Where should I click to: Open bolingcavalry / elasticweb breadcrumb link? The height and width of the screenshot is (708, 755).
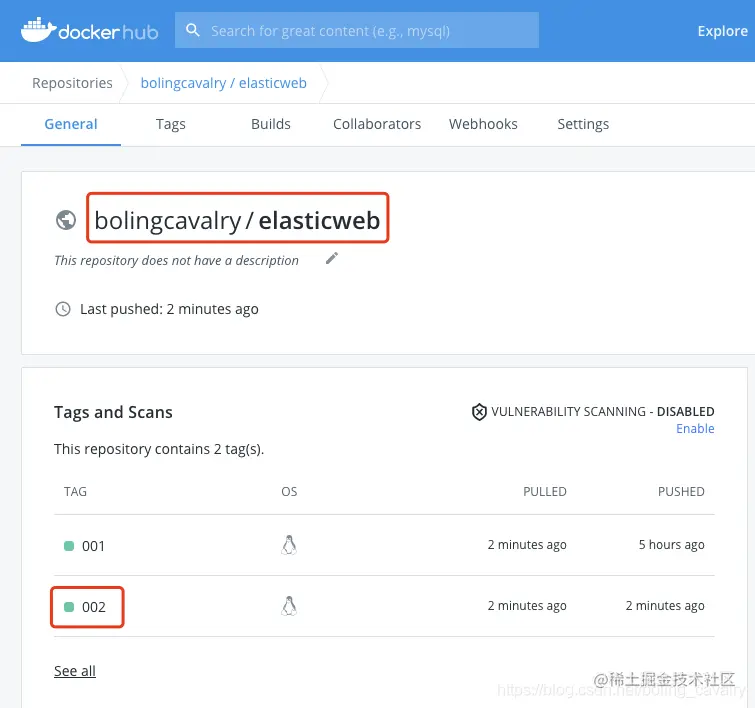tap(223, 83)
